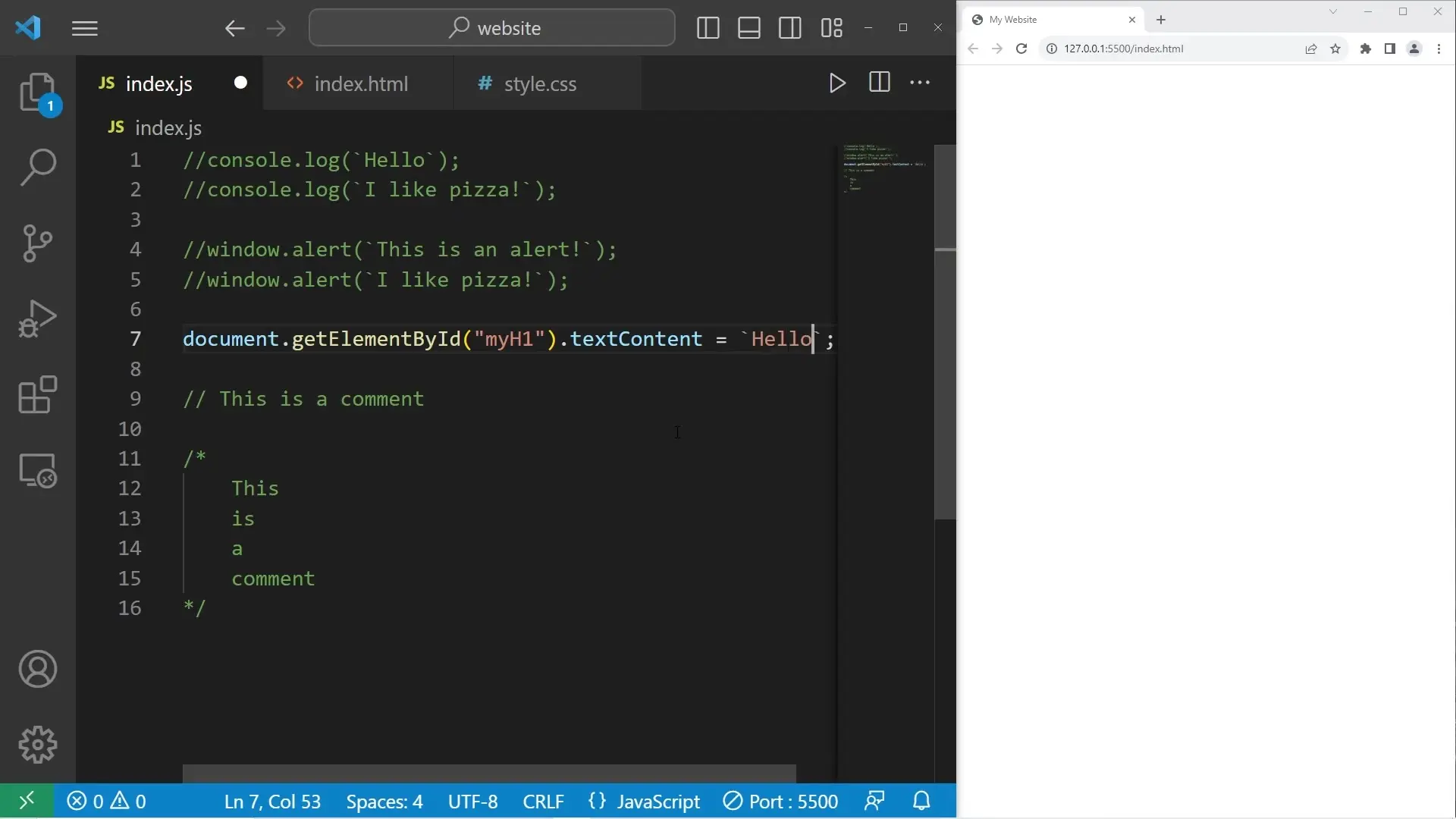
Task: Open the Manage gear menu
Action: [x=37, y=745]
